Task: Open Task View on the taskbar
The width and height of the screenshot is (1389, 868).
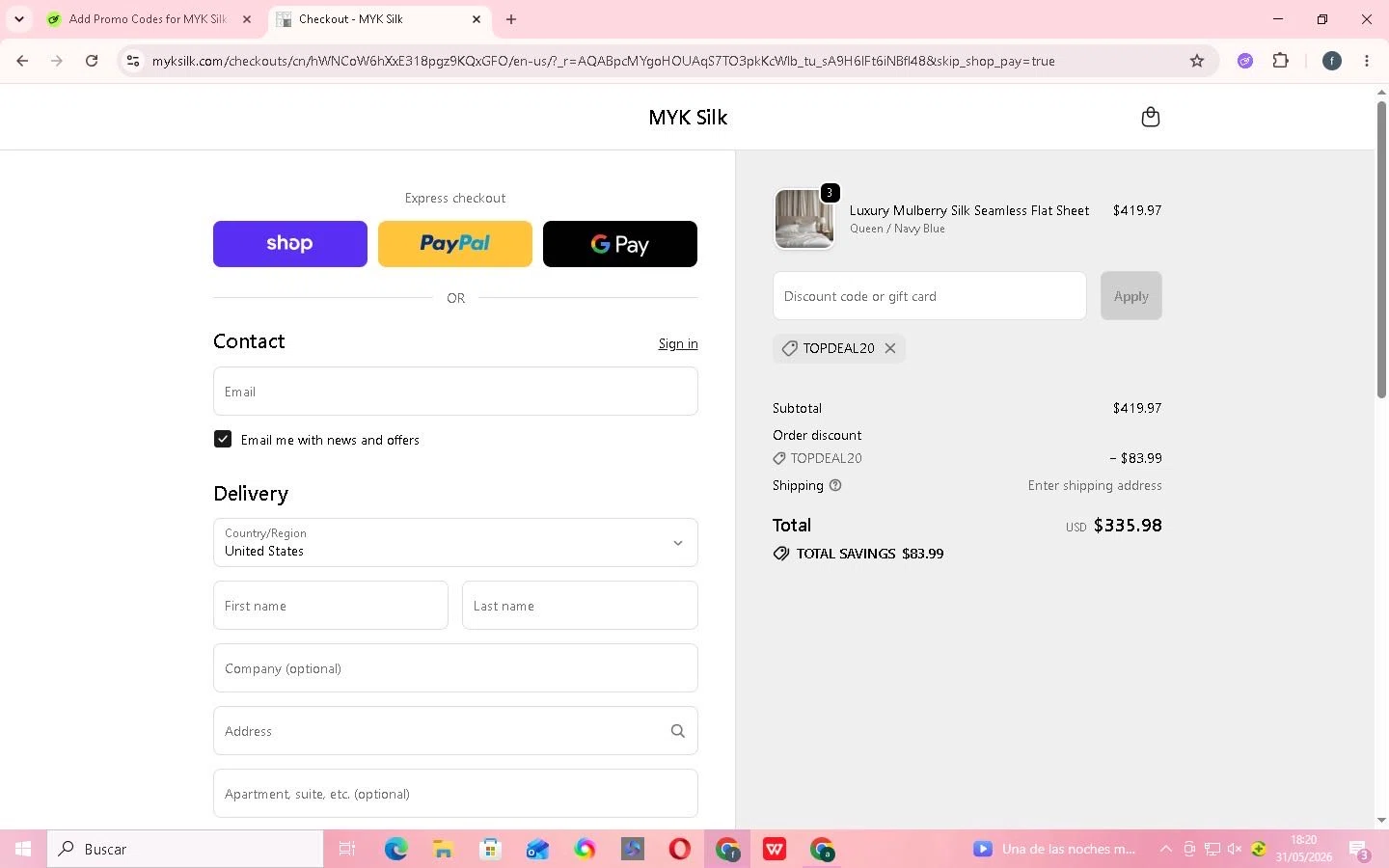Action: coord(347,849)
